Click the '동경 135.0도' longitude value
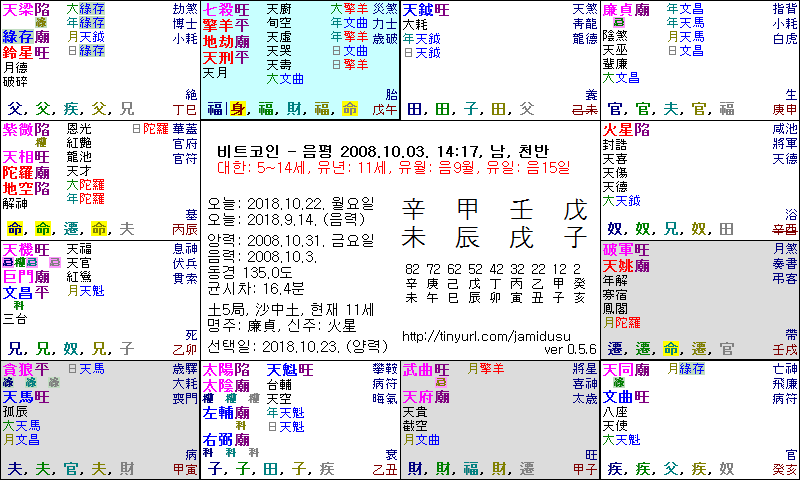 pos(250,273)
